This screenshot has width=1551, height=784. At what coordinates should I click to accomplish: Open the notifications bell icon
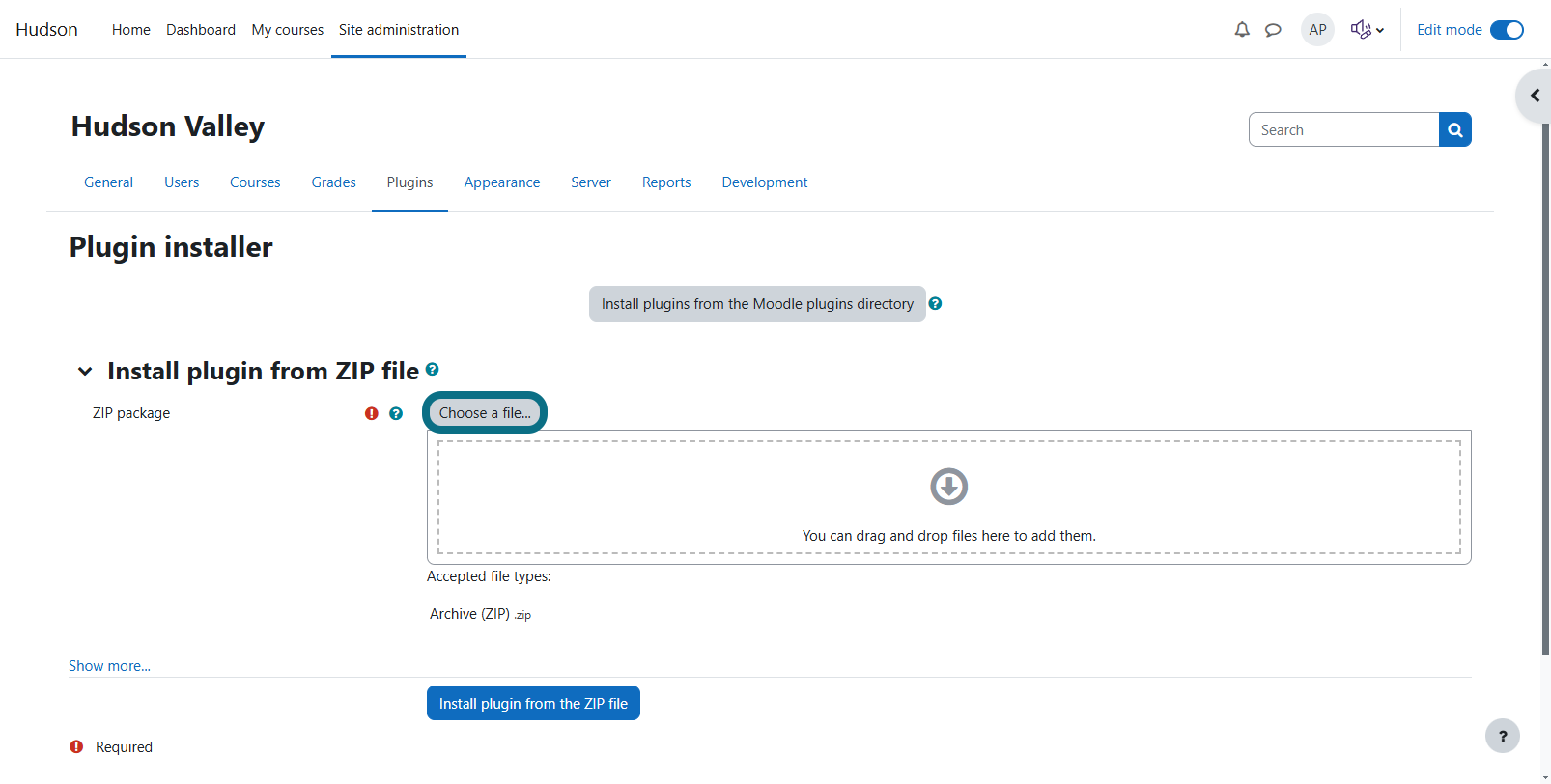tap(1242, 30)
